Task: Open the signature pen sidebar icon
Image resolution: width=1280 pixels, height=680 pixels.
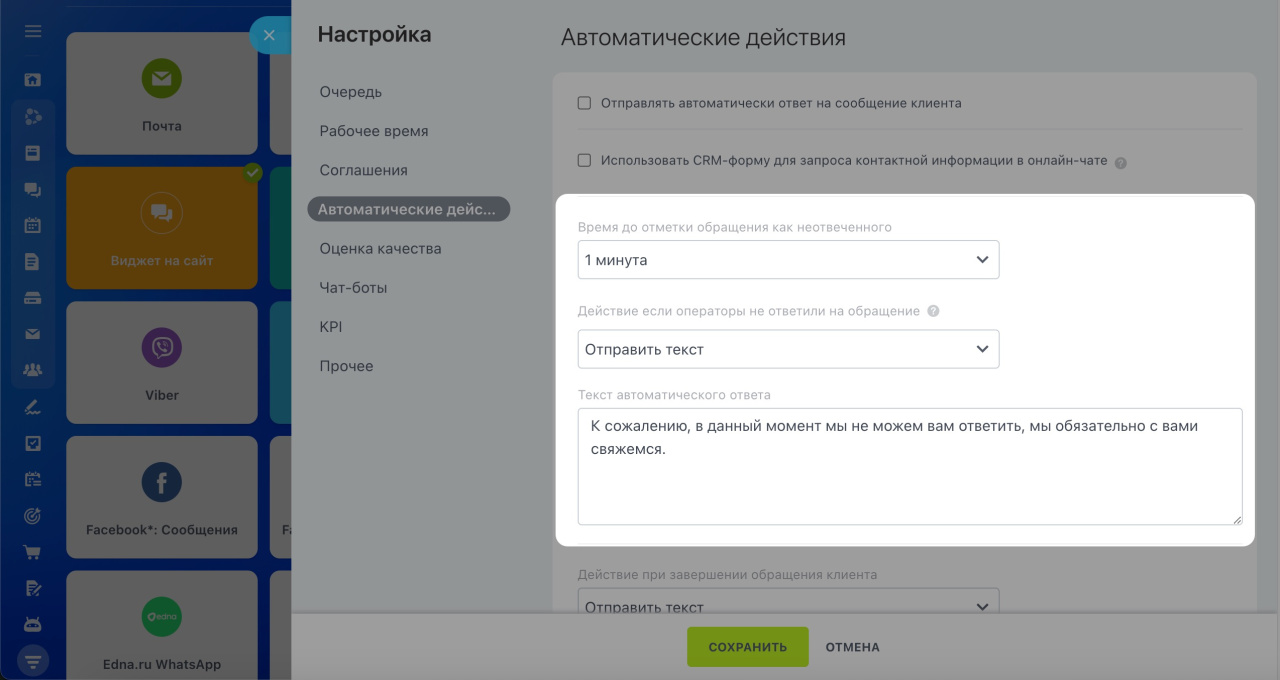Action: pyautogui.click(x=33, y=407)
